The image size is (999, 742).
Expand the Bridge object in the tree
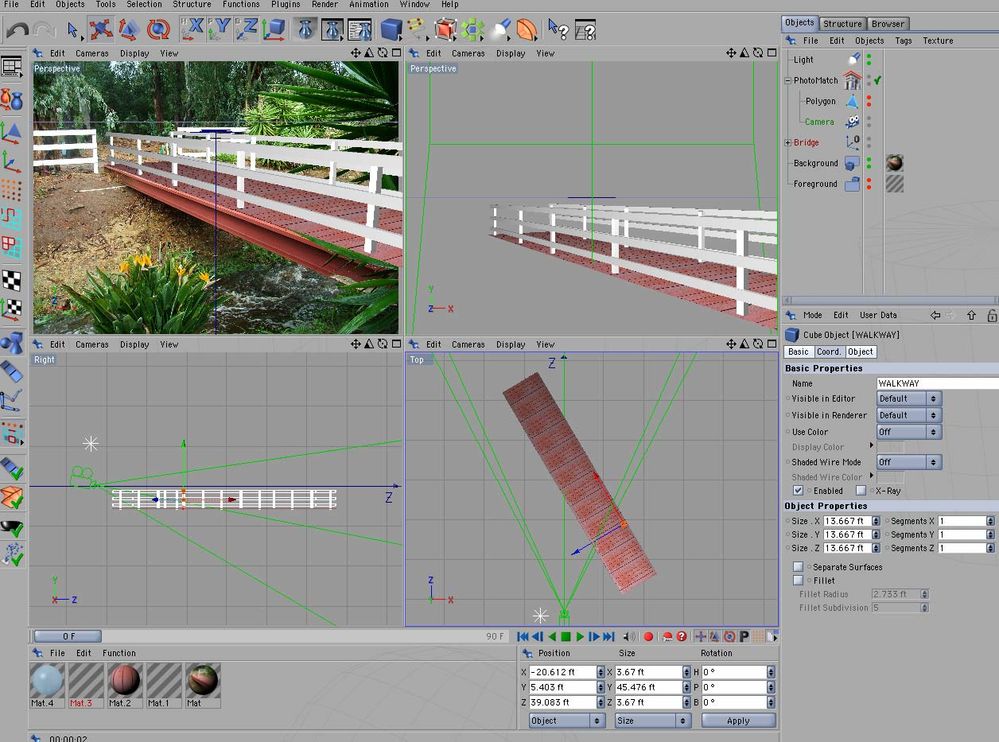pyautogui.click(x=788, y=143)
